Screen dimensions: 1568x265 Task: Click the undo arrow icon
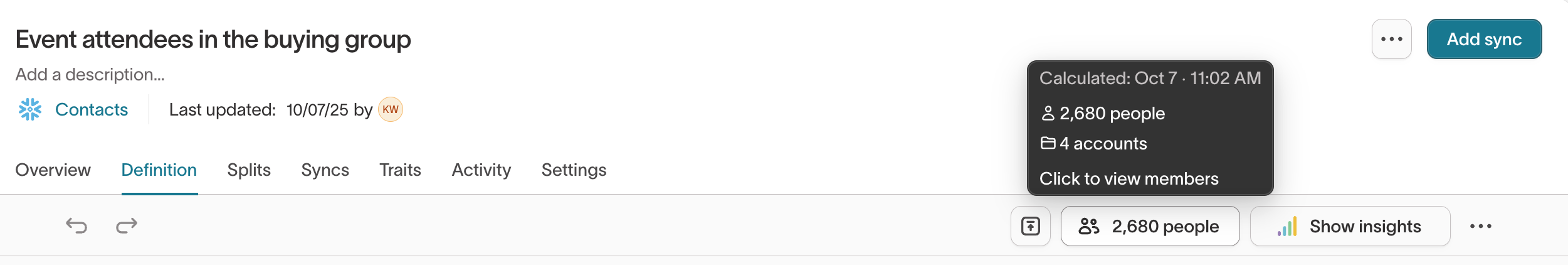76,225
